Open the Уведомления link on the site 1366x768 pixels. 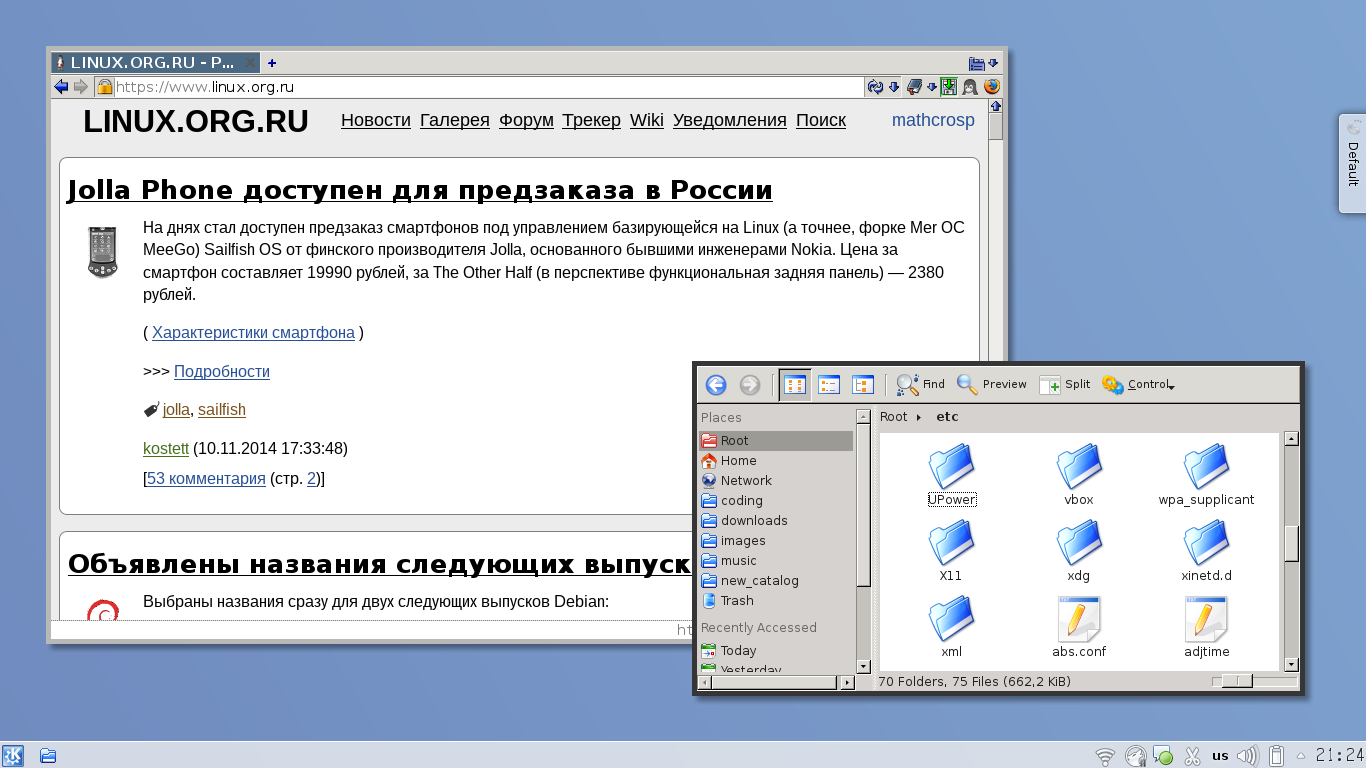click(x=730, y=121)
